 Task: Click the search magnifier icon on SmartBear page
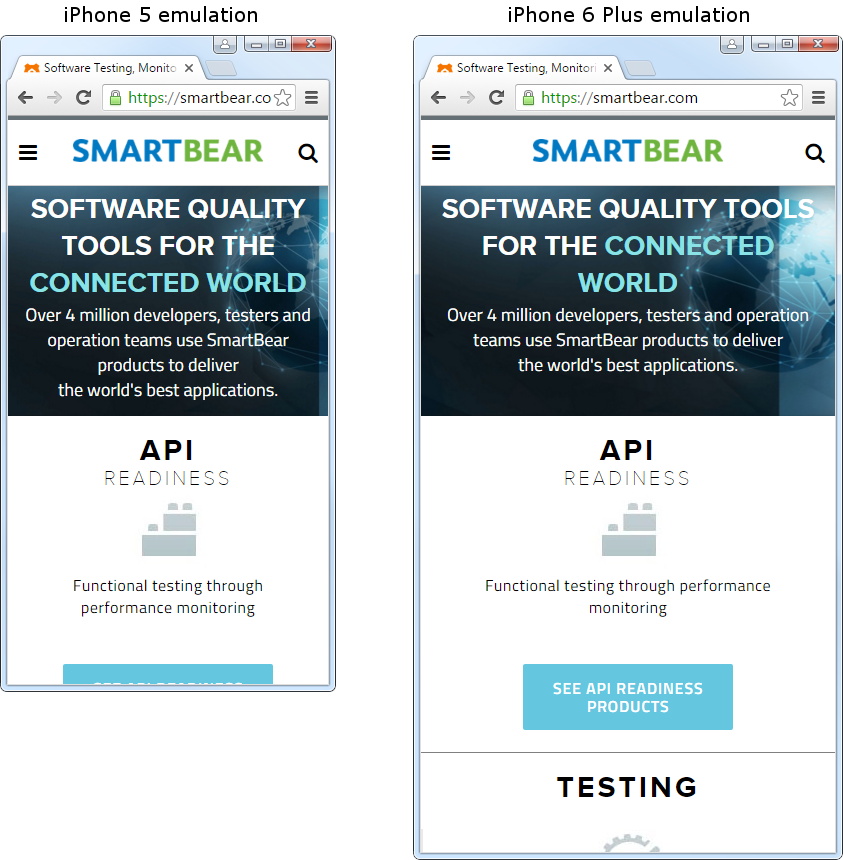[x=815, y=151]
